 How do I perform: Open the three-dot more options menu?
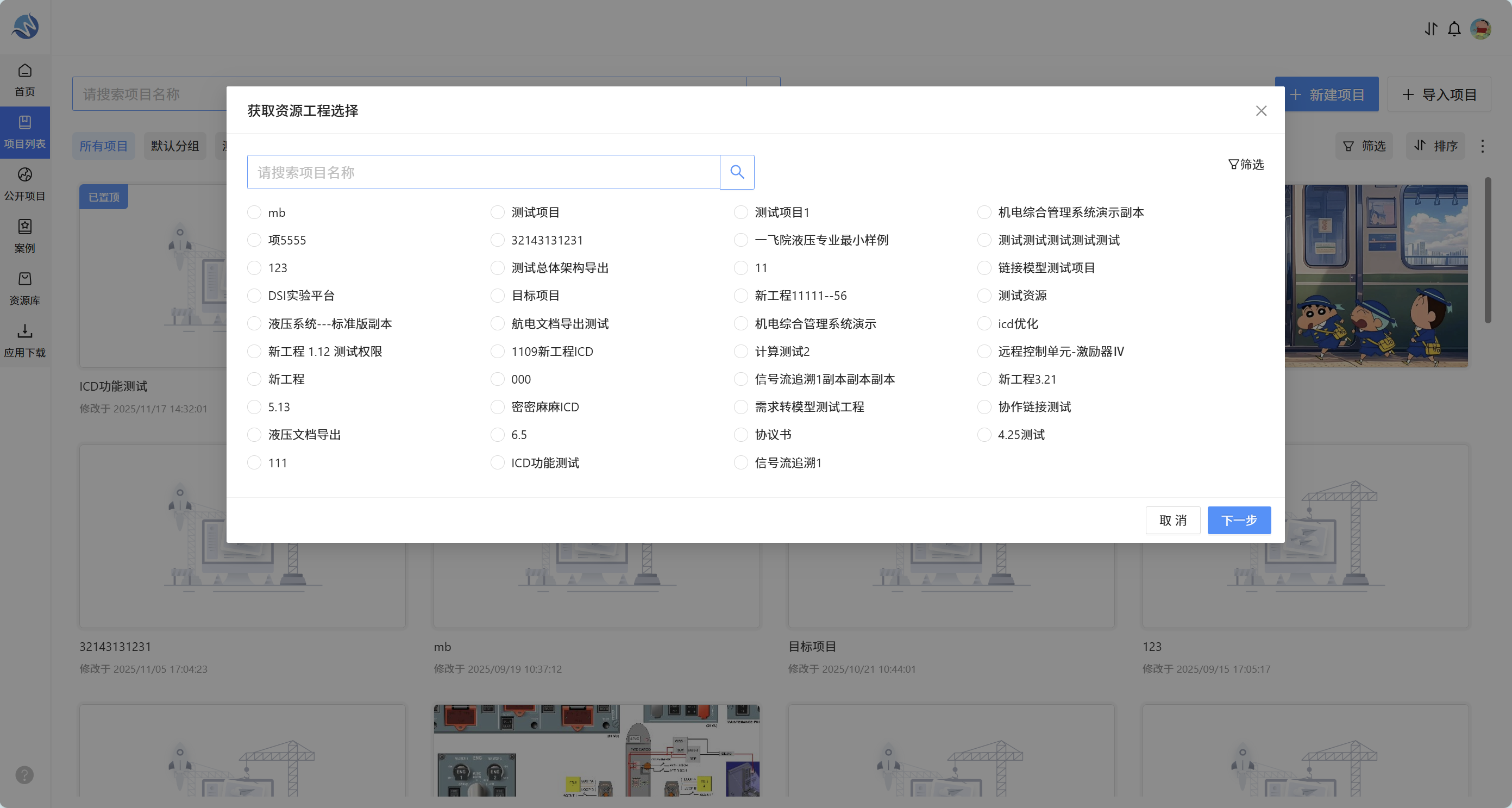1483,146
